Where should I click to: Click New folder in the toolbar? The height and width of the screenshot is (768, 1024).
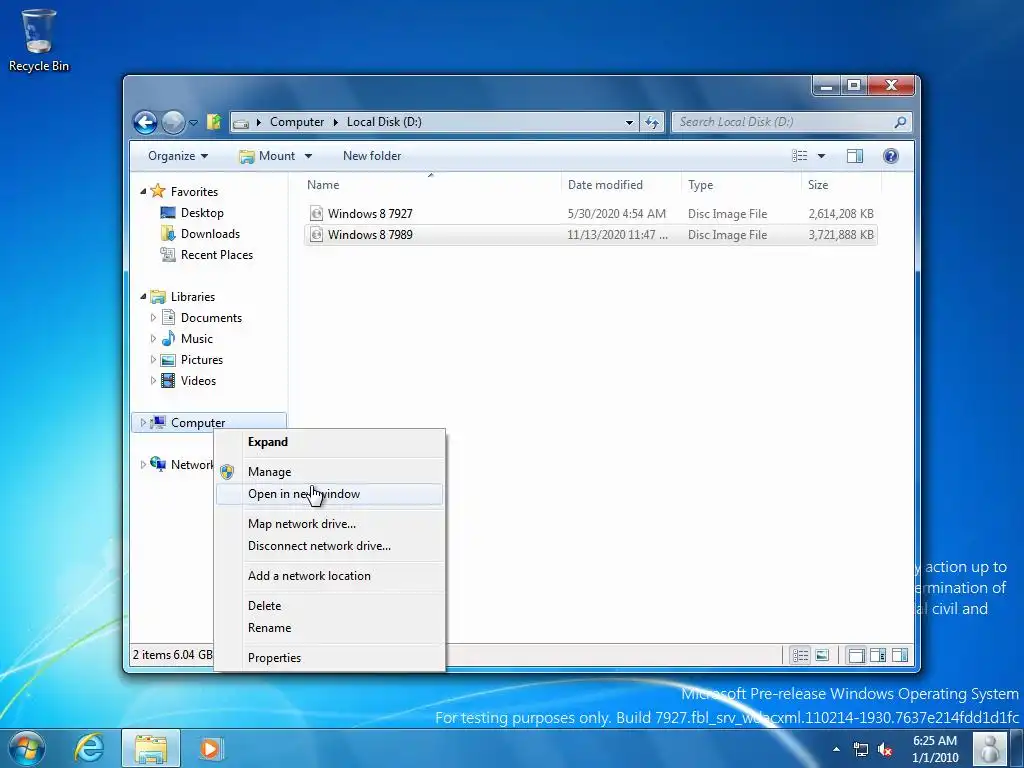tap(372, 156)
